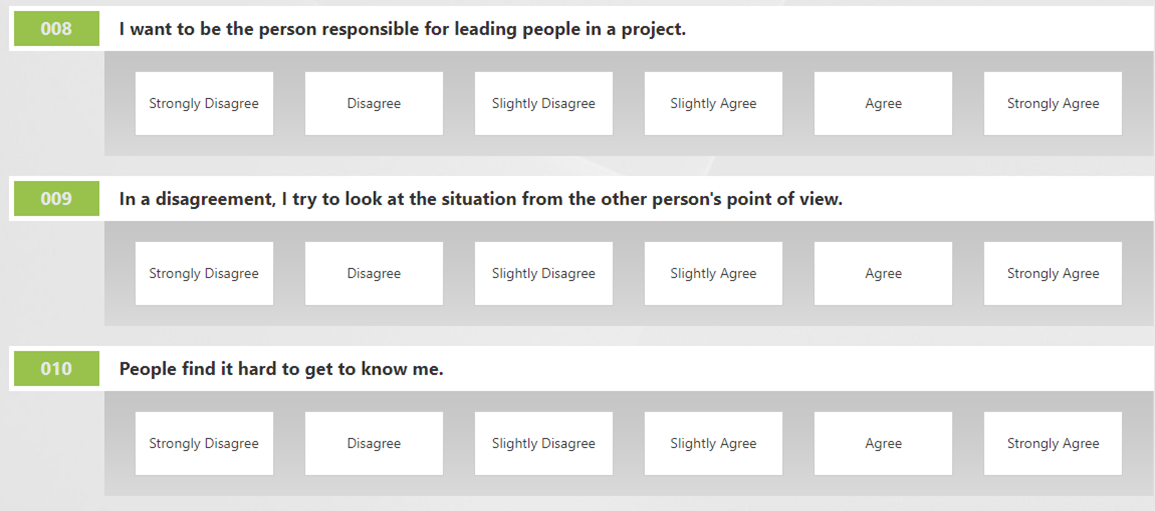Select Strongly Disagree for question 010
1155x511 pixels.
pos(204,443)
